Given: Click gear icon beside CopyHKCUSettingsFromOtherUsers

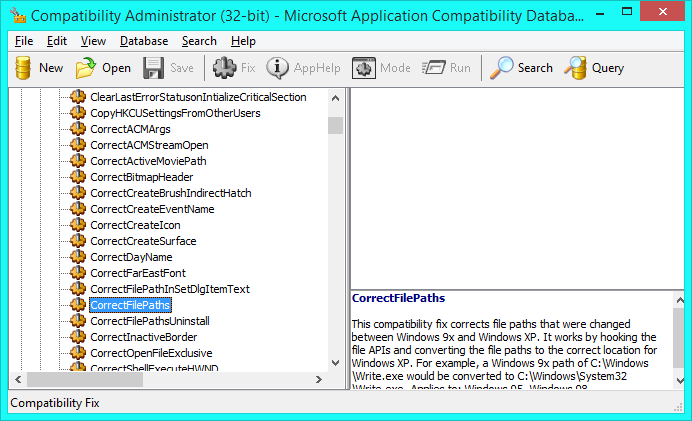Looking at the screenshot, I should (78, 113).
